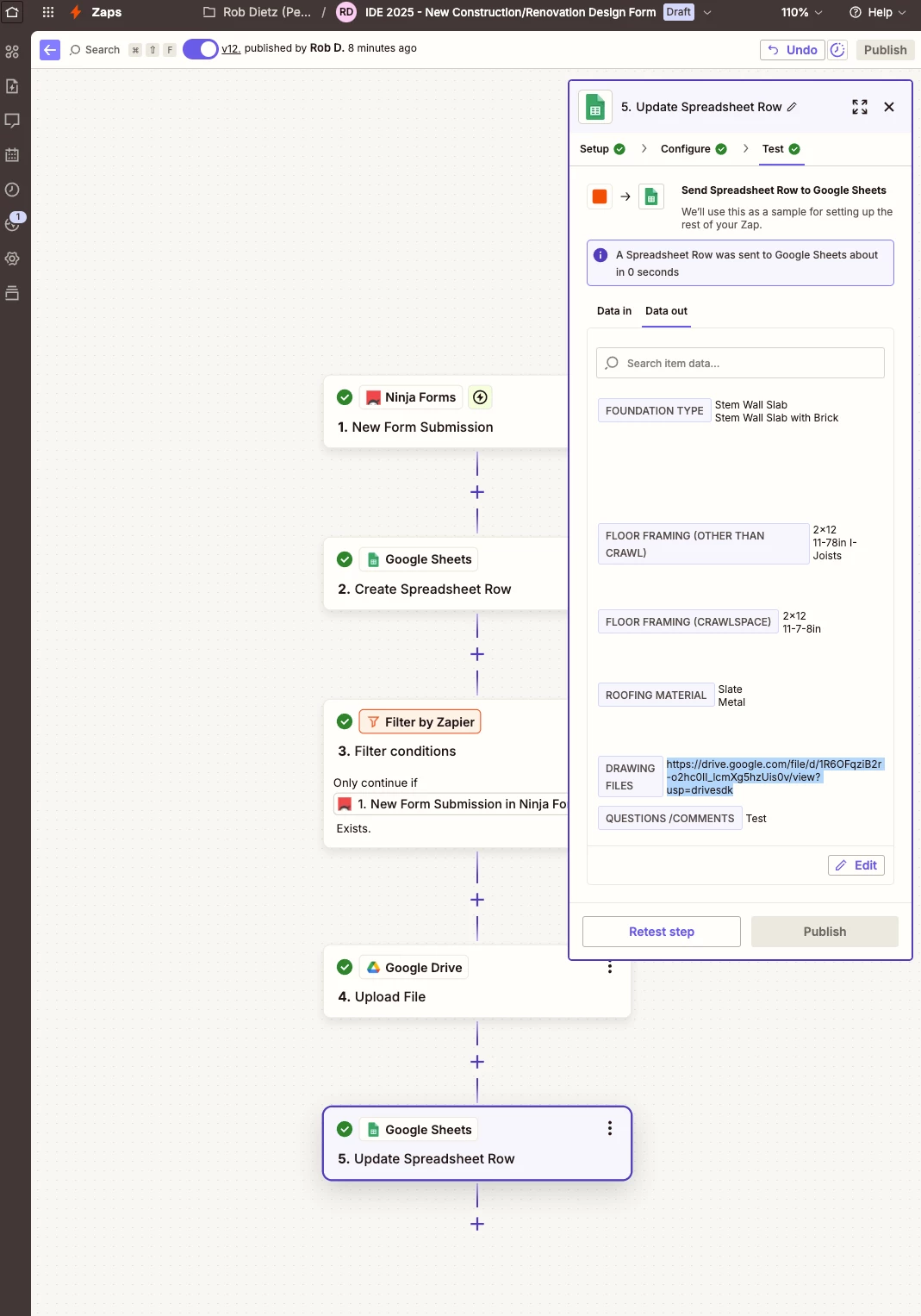Switch to the Test tab
The image size is (921, 1316).
[781, 149]
